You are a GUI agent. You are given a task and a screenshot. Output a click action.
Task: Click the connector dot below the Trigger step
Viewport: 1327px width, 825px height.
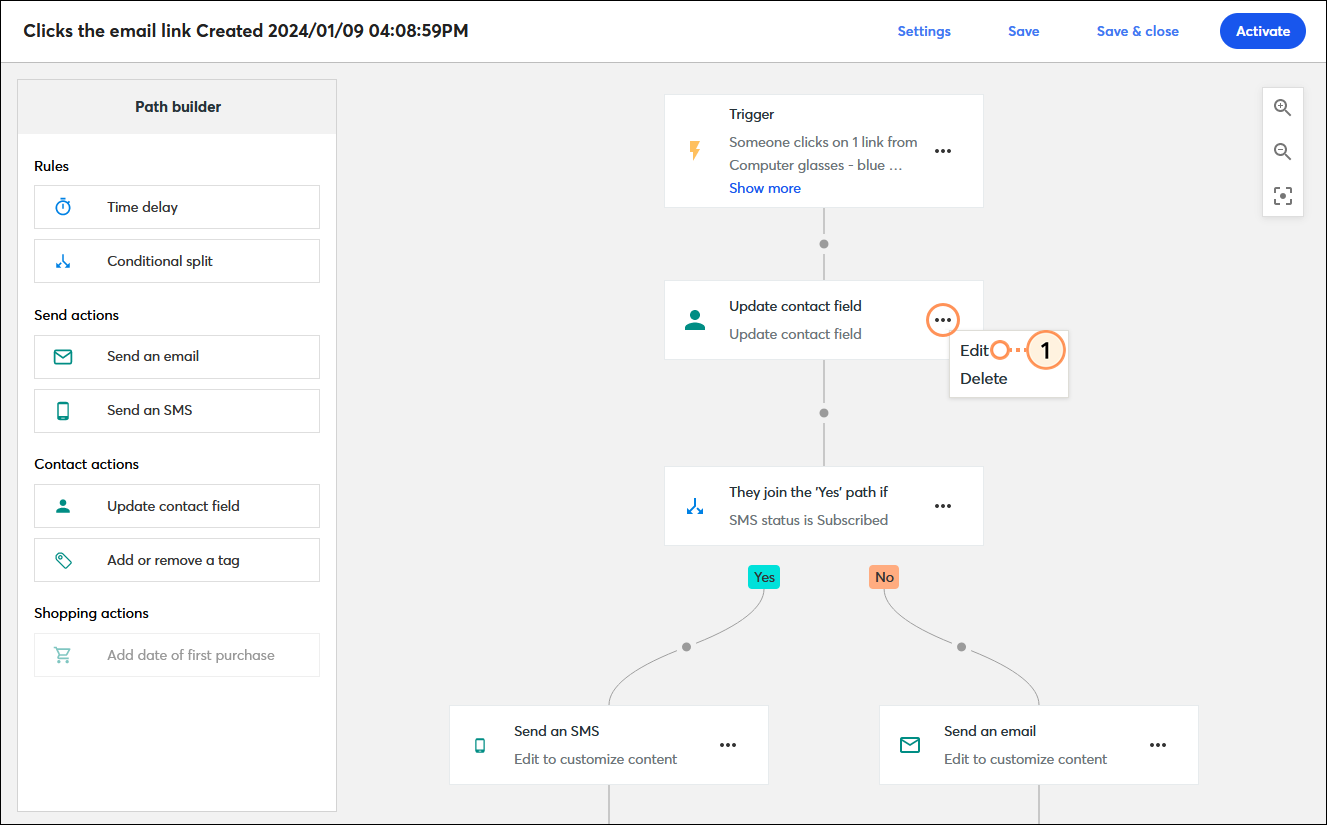click(824, 244)
